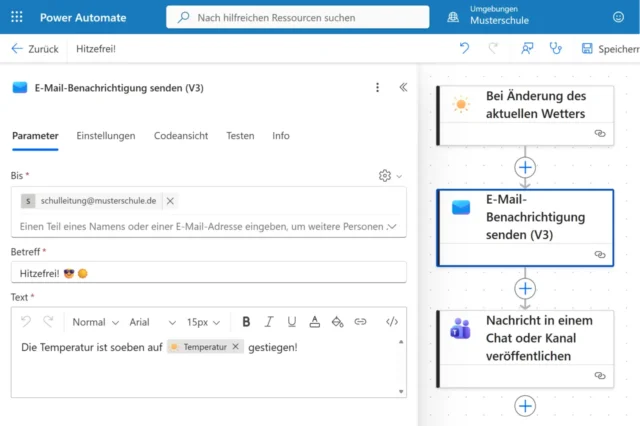The image size is (640, 426).
Task: Click the Betreff subject field
Action: click(209, 273)
